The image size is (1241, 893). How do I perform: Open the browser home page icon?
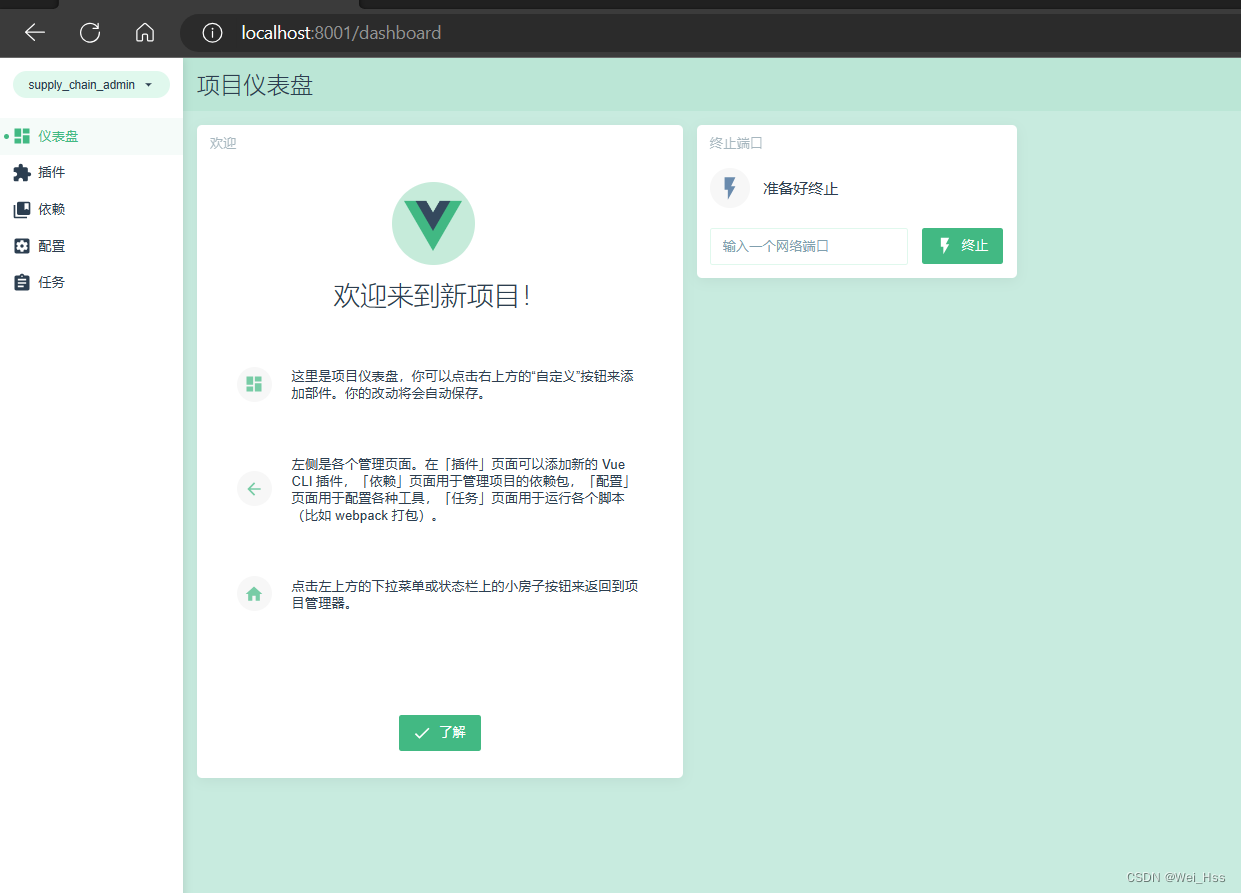(x=145, y=33)
